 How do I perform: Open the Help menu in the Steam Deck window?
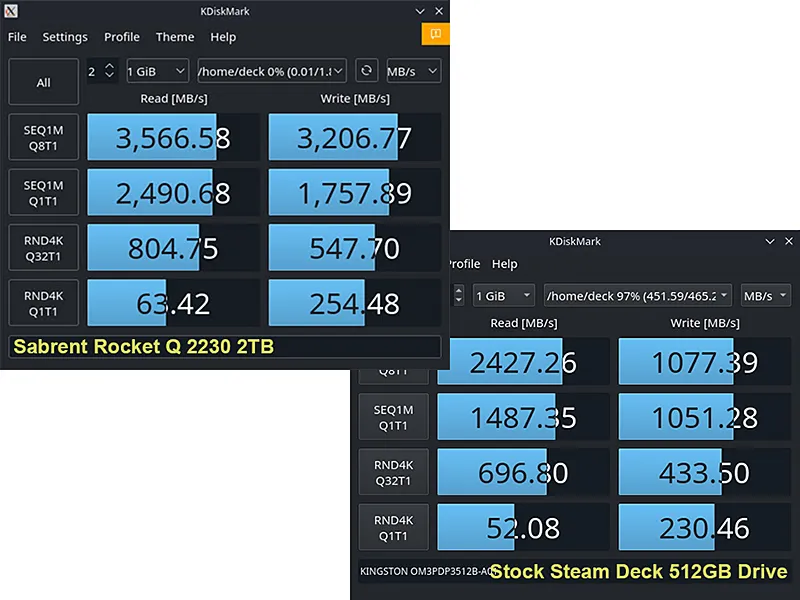coord(505,264)
